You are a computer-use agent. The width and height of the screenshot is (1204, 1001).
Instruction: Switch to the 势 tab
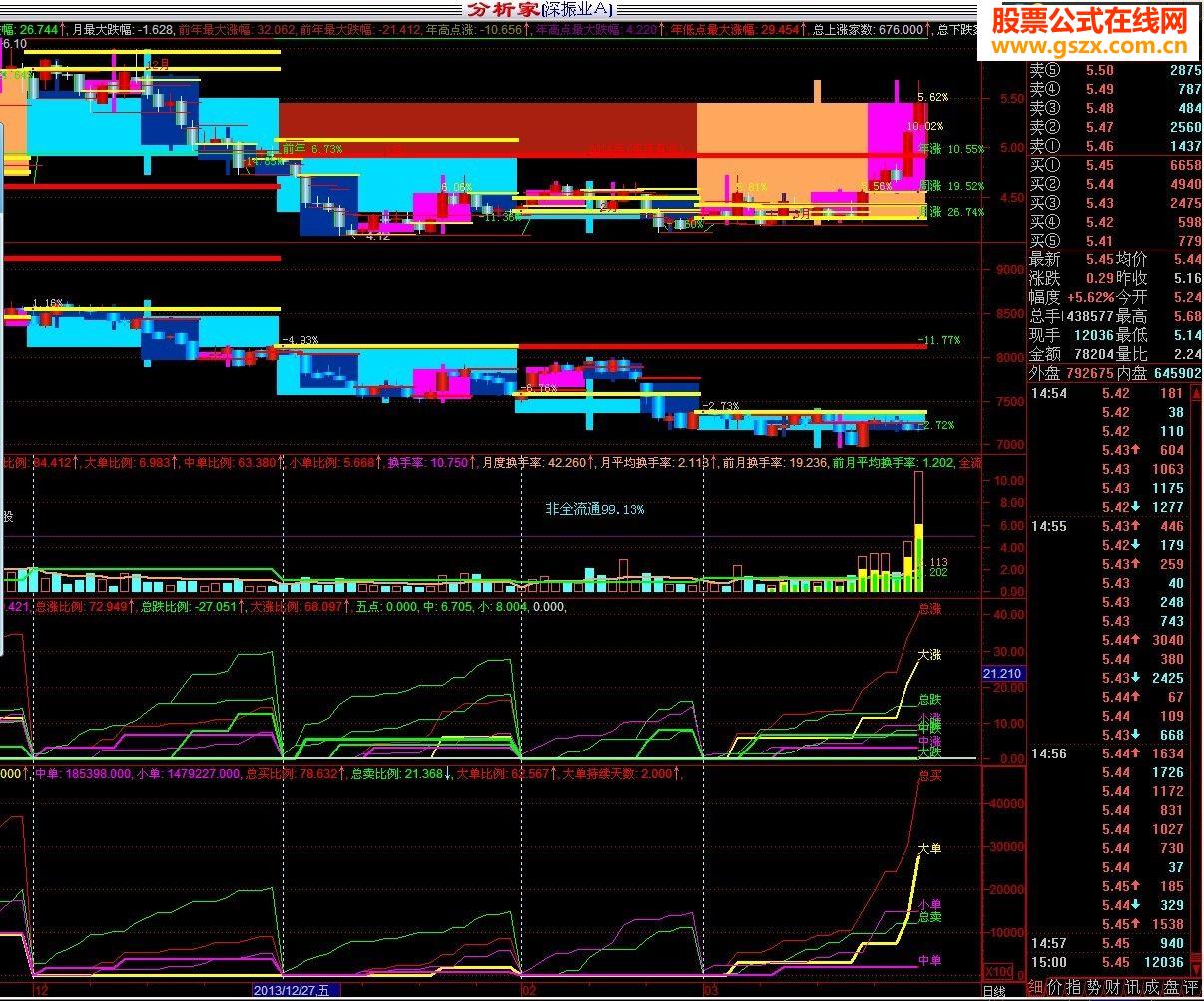(1095, 988)
